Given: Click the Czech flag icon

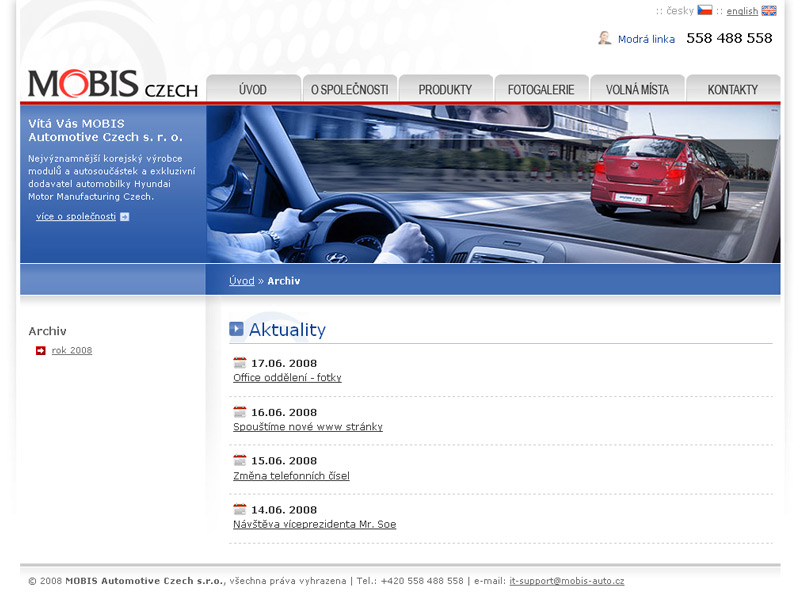Looking at the screenshot, I should (x=705, y=10).
